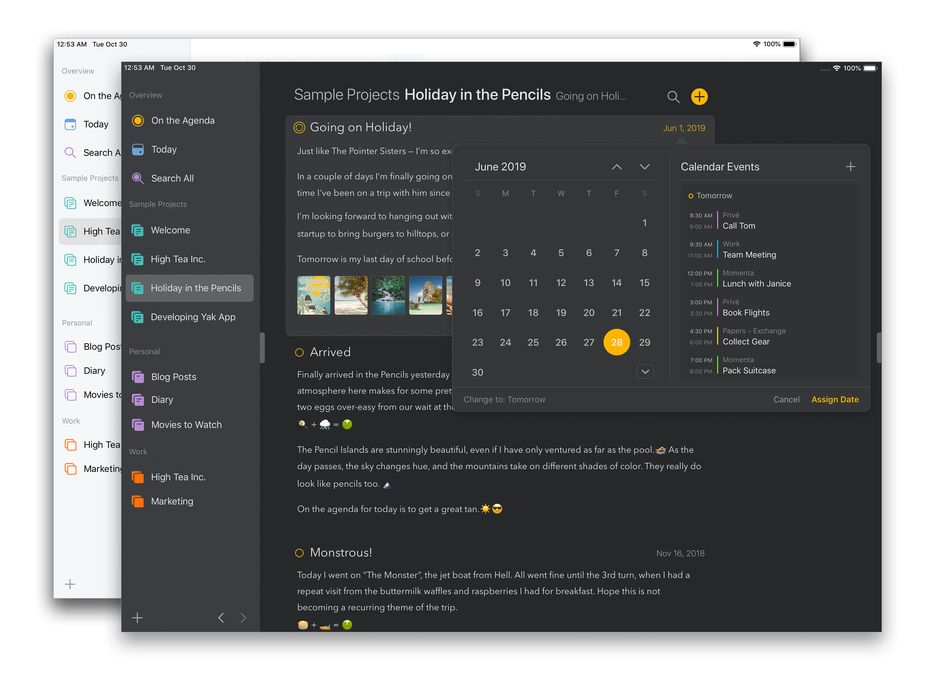Image resolution: width=934 pixels, height=700 pixels.
Task: Toggle agenda circle on Going on Holiday note
Action: coord(299,127)
